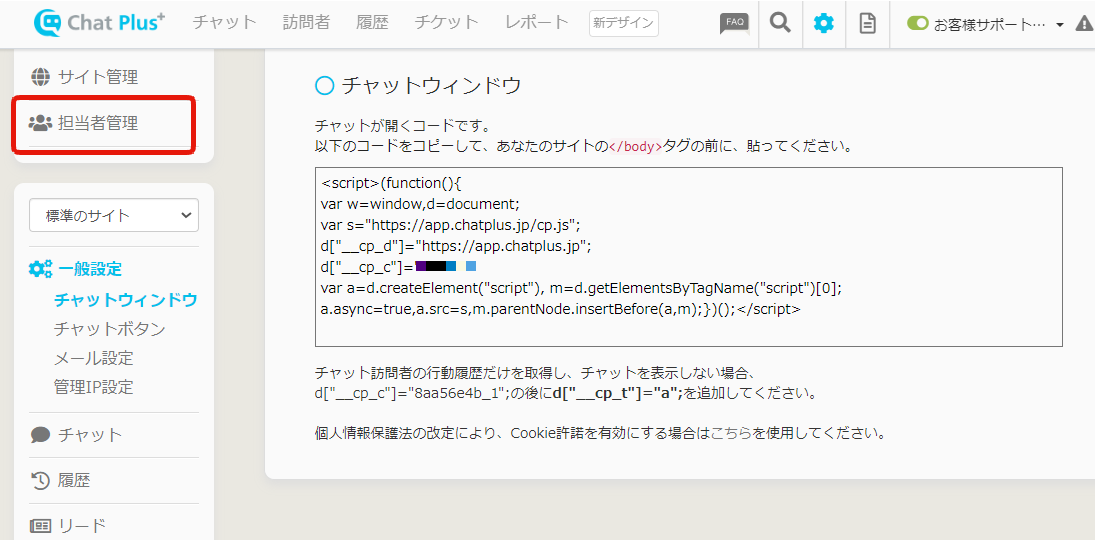Open the お客様サポート account dropdown arrow

click(1059, 25)
